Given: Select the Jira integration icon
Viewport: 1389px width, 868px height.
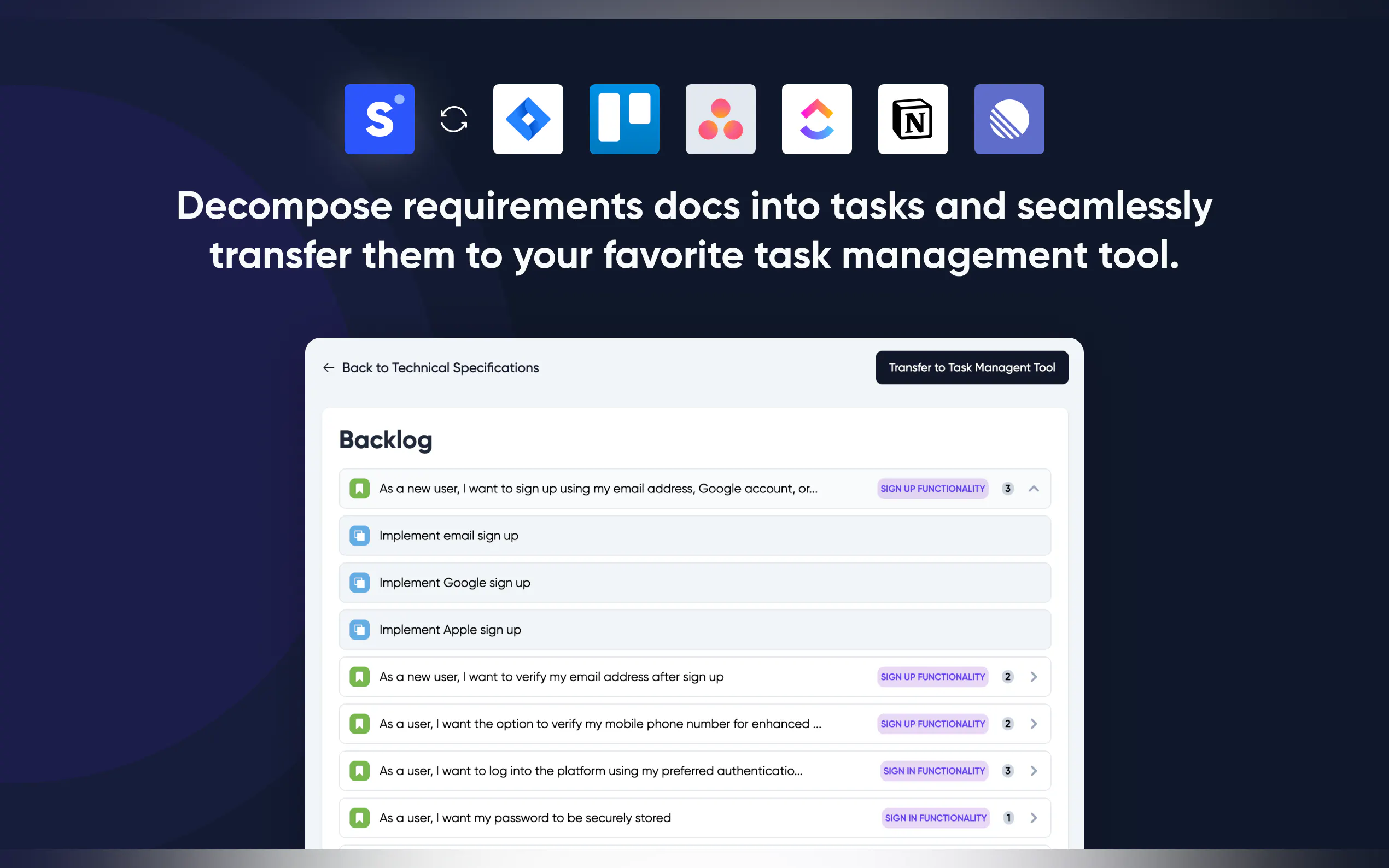Looking at the screenshot, I should coord(528,119).
